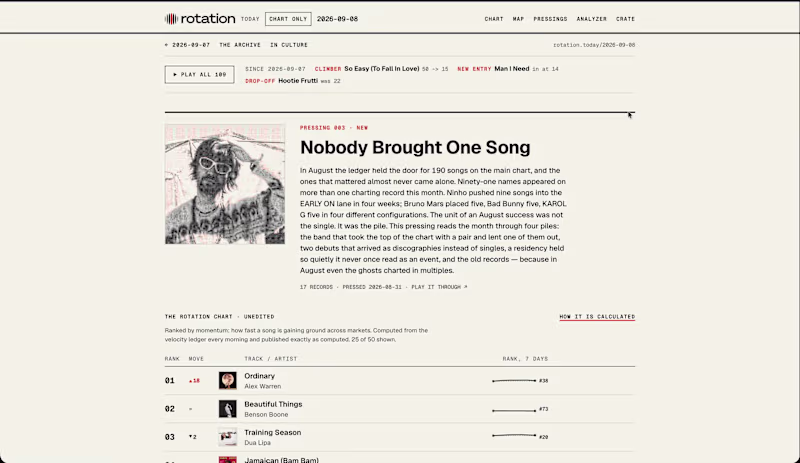Open the IN CULTURE link
The width and height of the screenshot is (800, 463).
click(289, 45)
